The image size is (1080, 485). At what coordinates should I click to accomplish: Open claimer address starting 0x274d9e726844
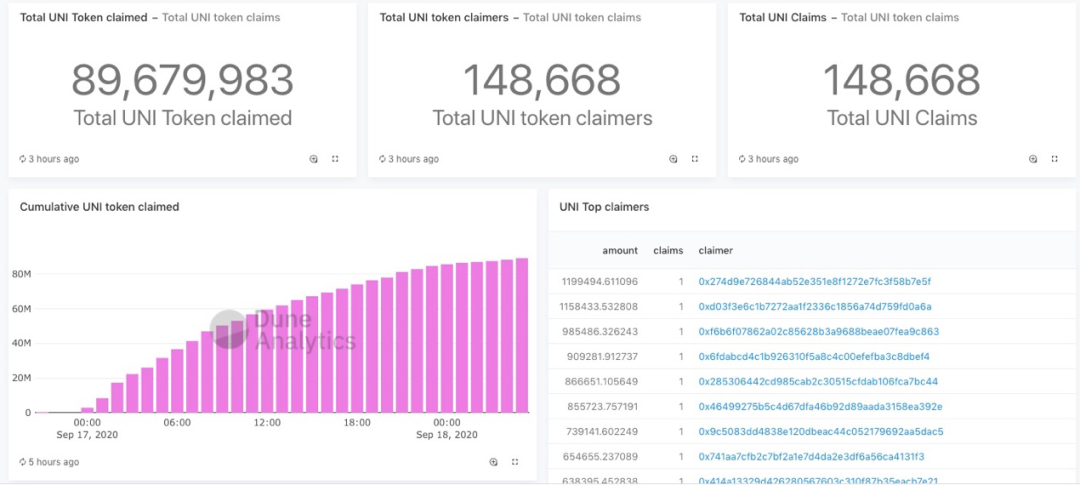tap(814, 281)
